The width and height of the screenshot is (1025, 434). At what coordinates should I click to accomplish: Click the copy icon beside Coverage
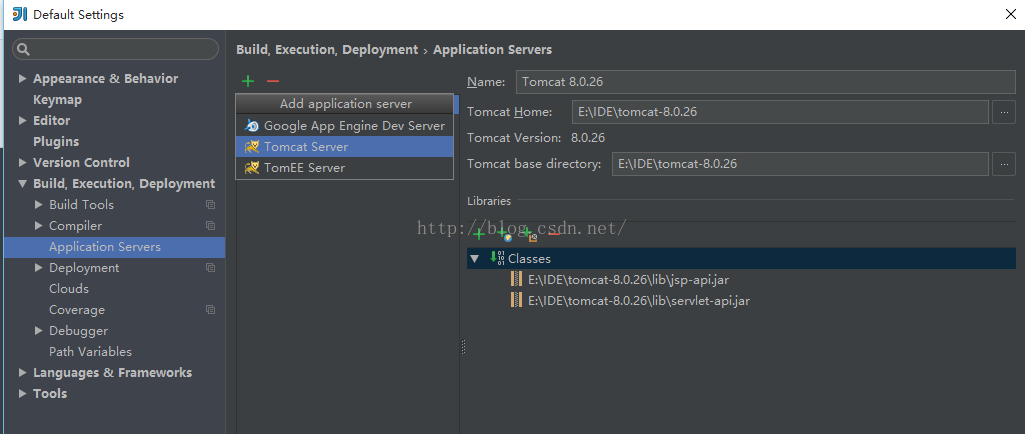[210, 309]
